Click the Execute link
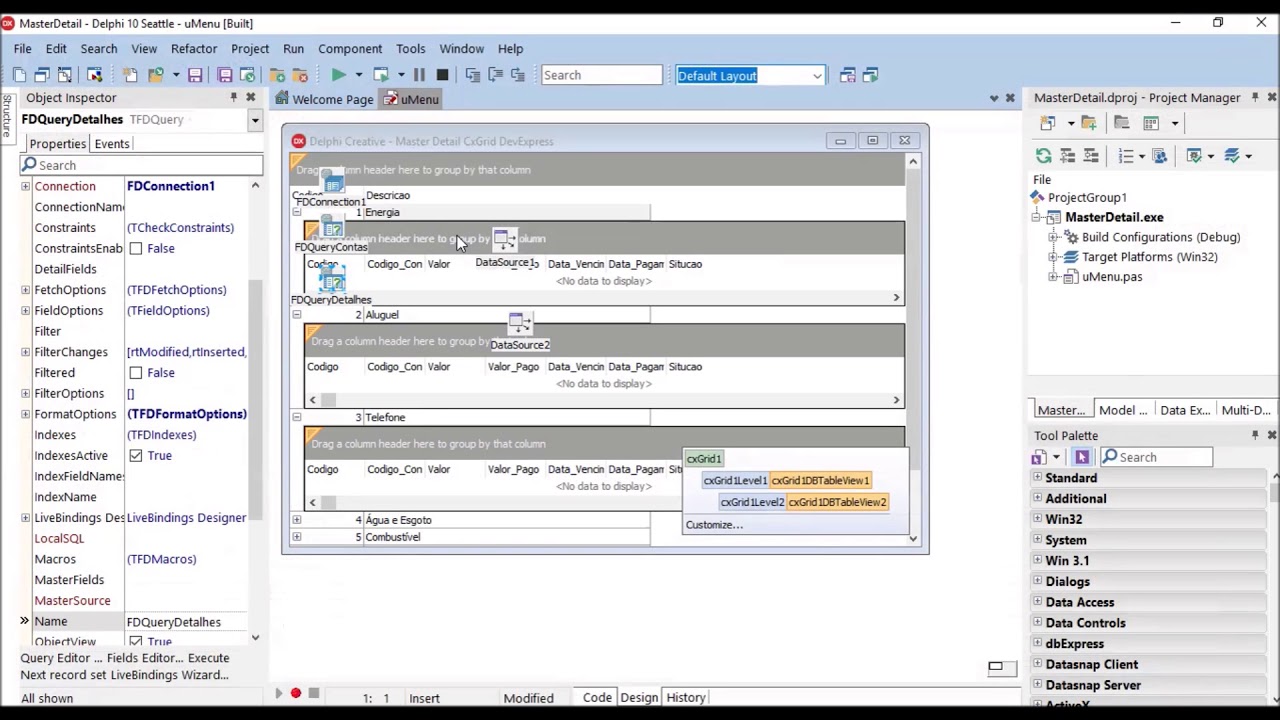 coord(209,658)
